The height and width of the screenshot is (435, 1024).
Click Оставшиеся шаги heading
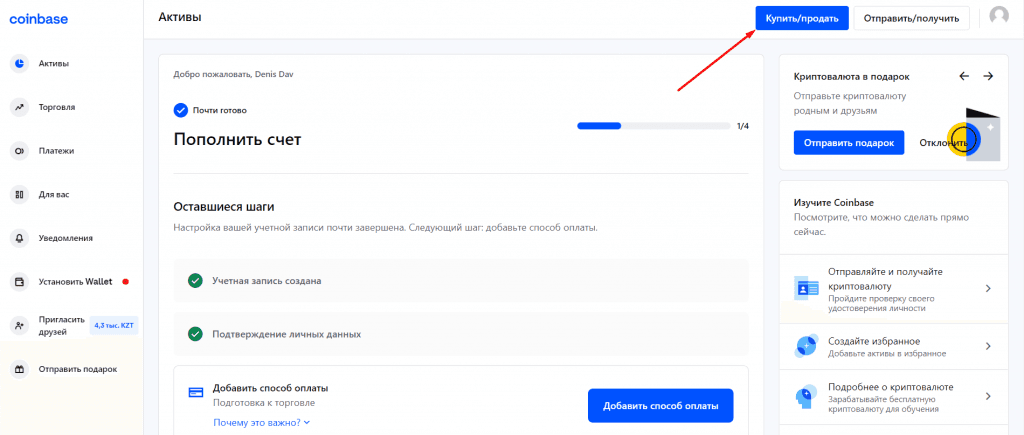click(x=224, y=207)
